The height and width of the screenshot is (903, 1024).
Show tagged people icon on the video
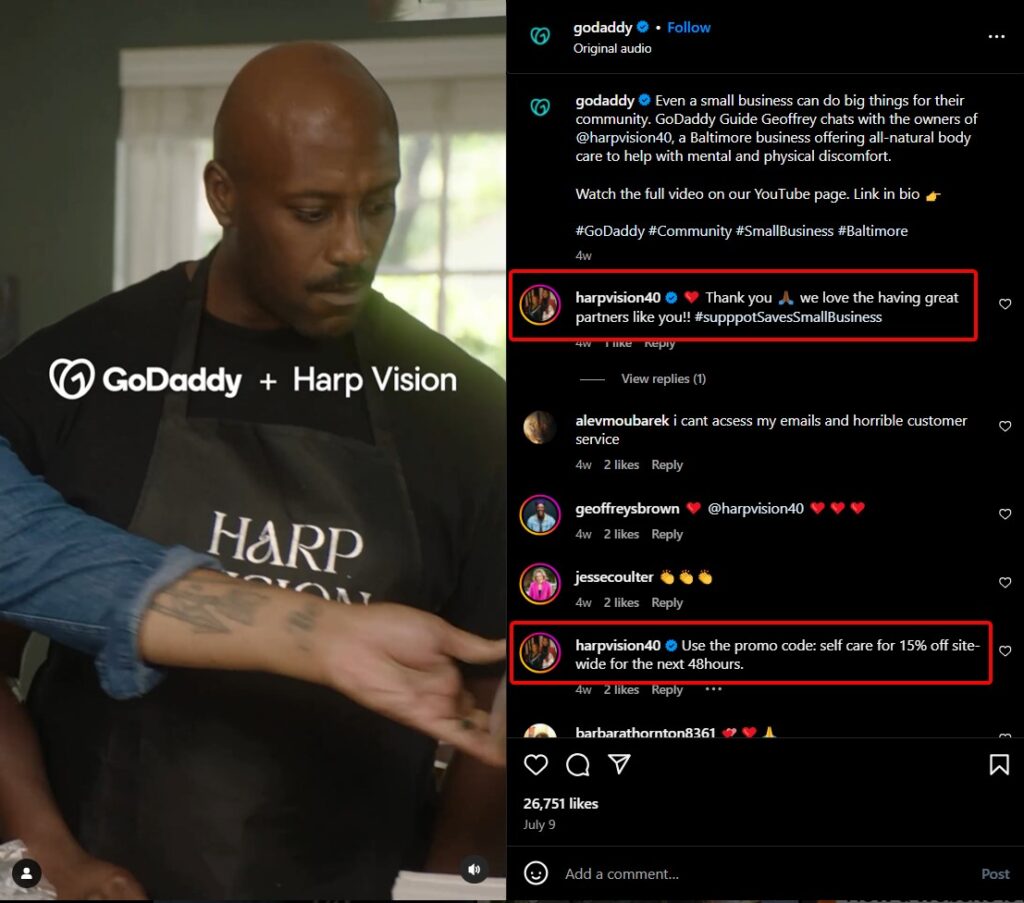[27, 873]
